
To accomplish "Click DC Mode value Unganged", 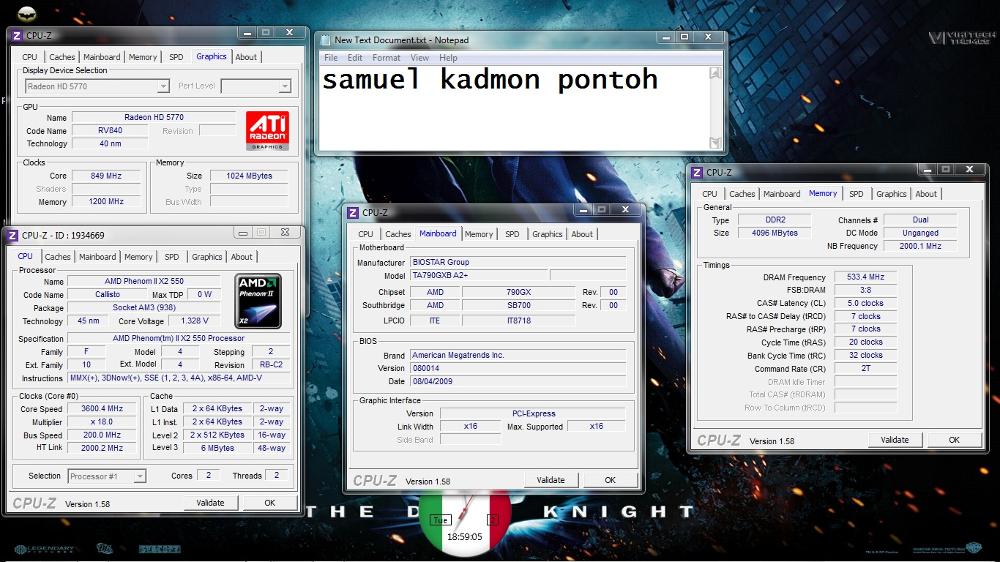I will point(920,233).
